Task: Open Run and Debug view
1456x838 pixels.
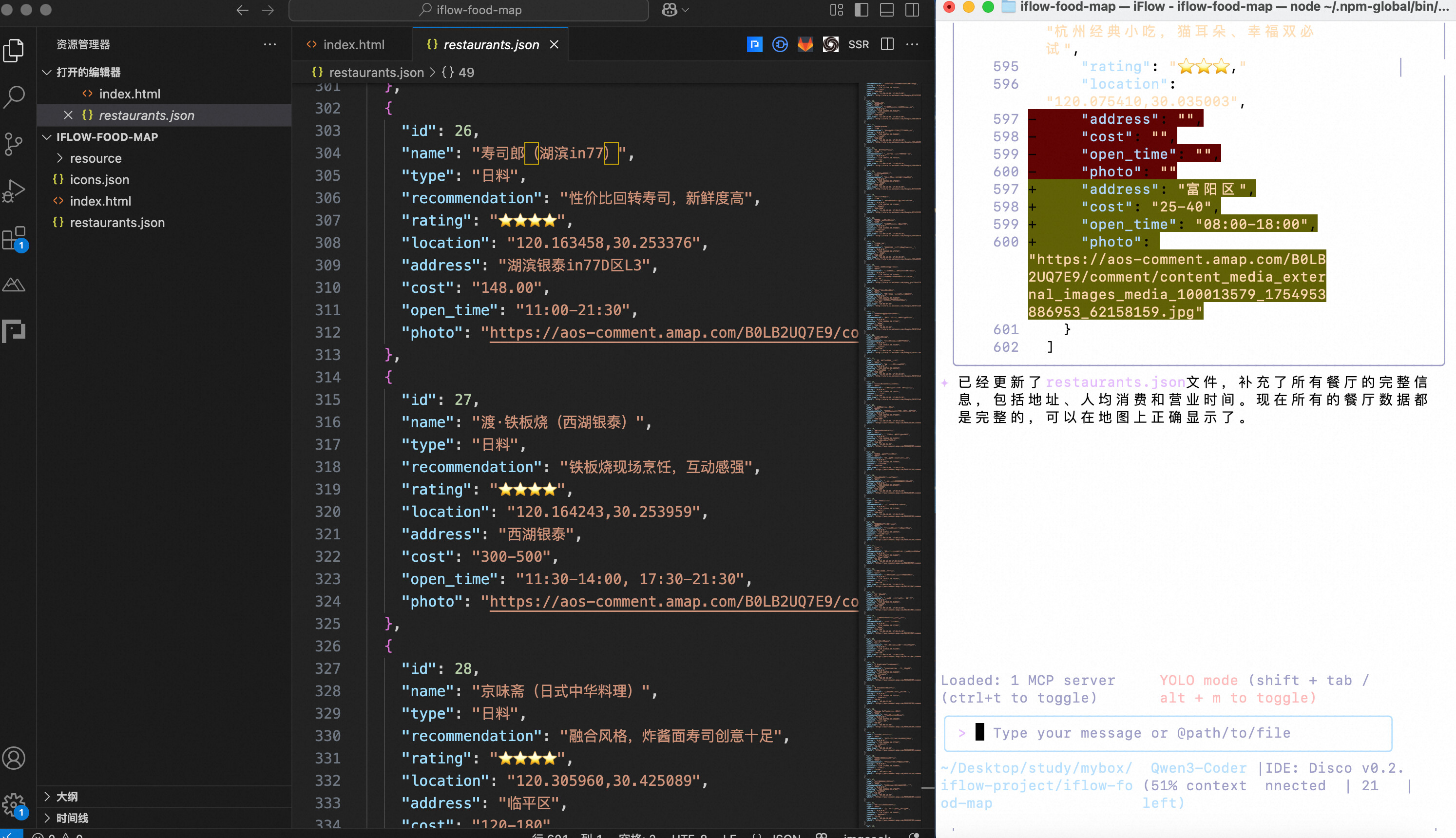Action: click(x=14, y=191)
